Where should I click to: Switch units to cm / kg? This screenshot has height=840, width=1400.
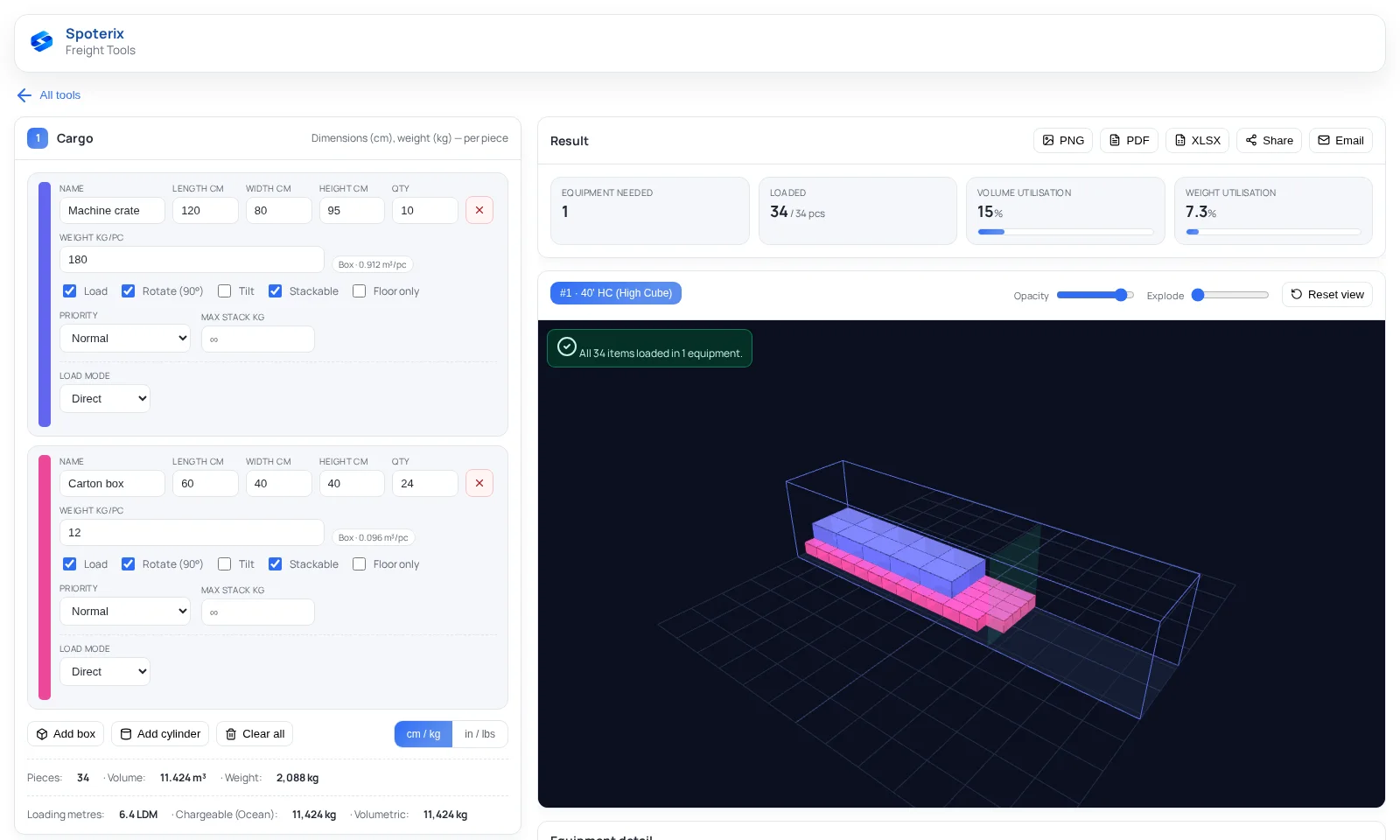(x=423, y=733)
